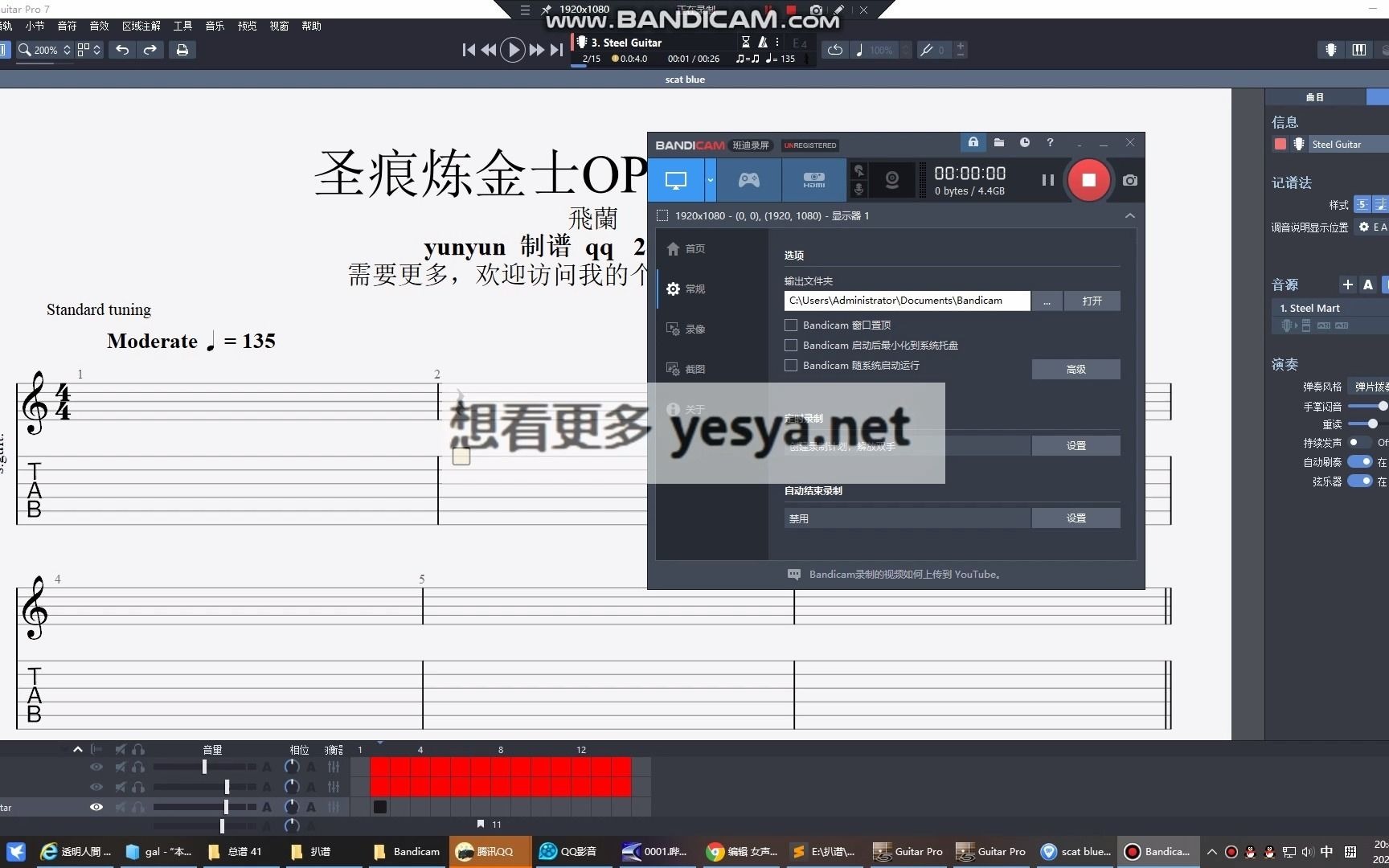1389x868 pixels.
Task: Click the tempo 135 indicator
Action: 781,59
